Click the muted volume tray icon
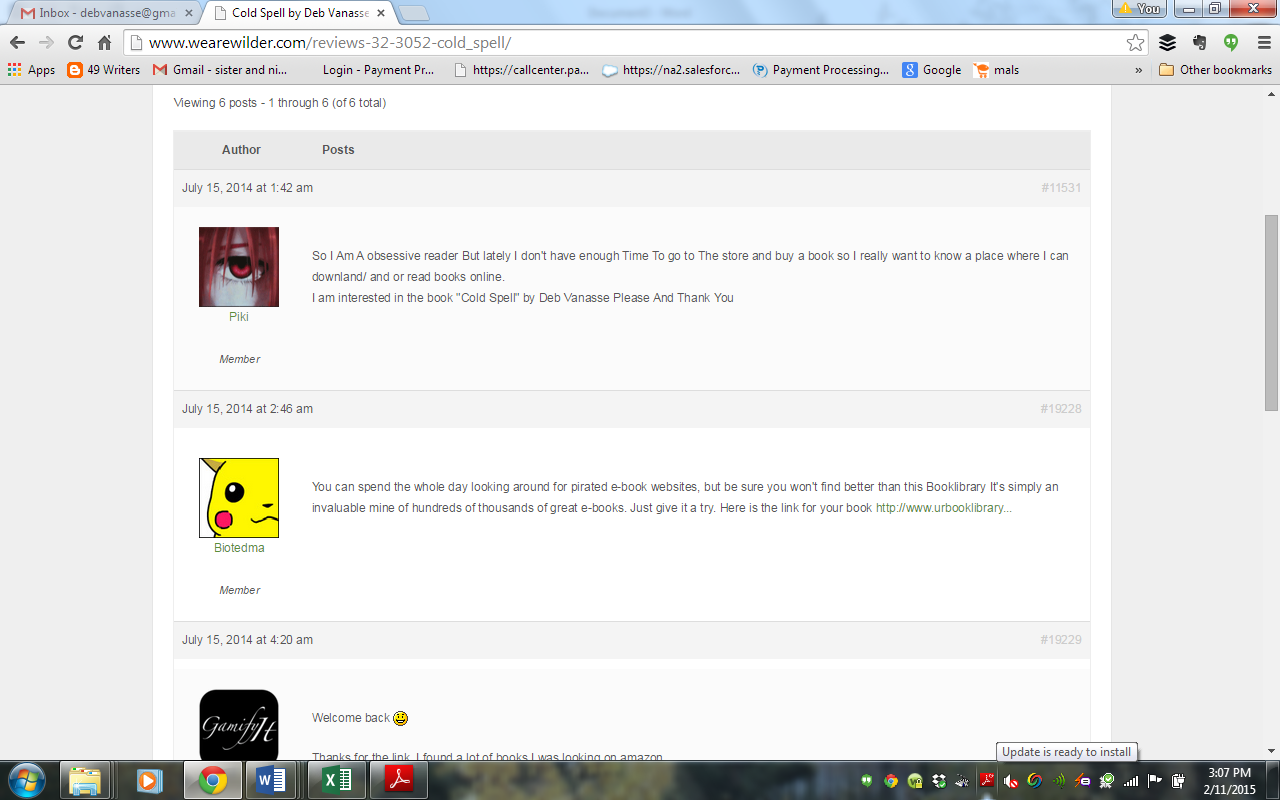 pos(1011,781)
